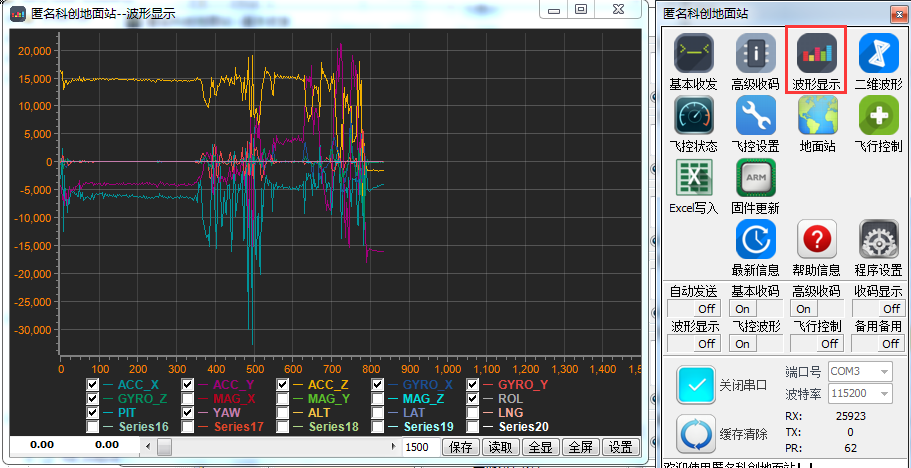Image resolution: width=911 pixels, height=468 pixels.
Task: Click the RX value 25923
Action: (851, 416)
